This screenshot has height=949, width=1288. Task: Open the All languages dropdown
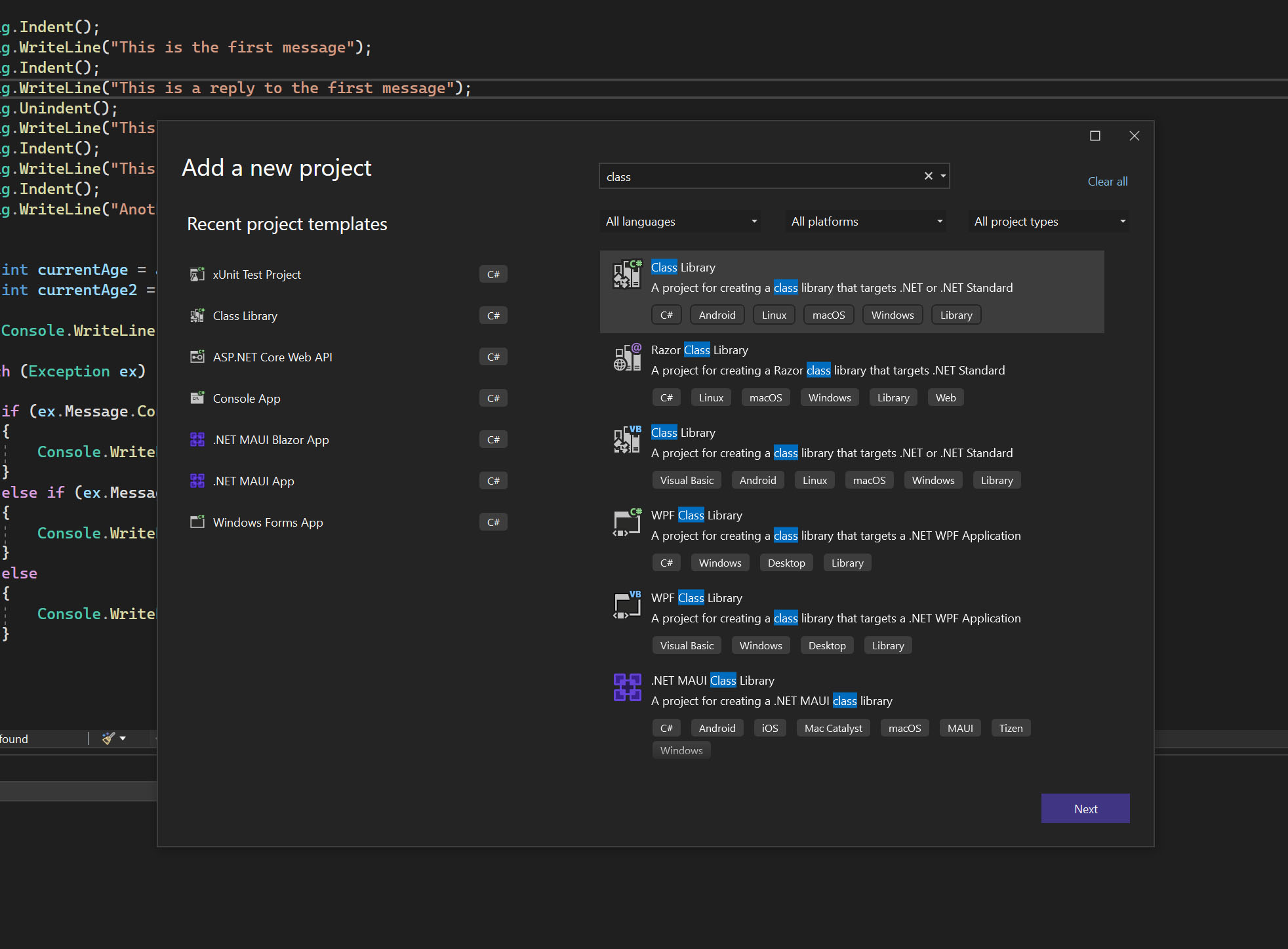(x=681, y=222)
